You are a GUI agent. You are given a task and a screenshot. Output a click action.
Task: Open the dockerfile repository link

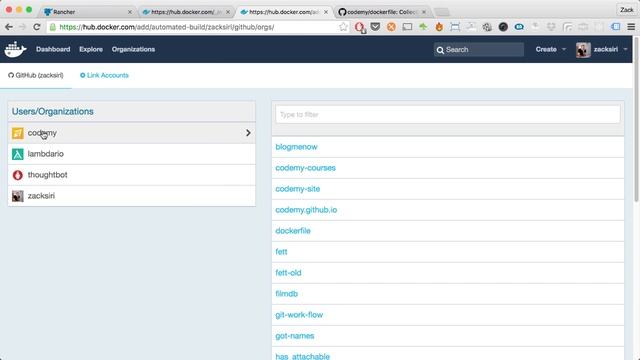tap(293, 231)
